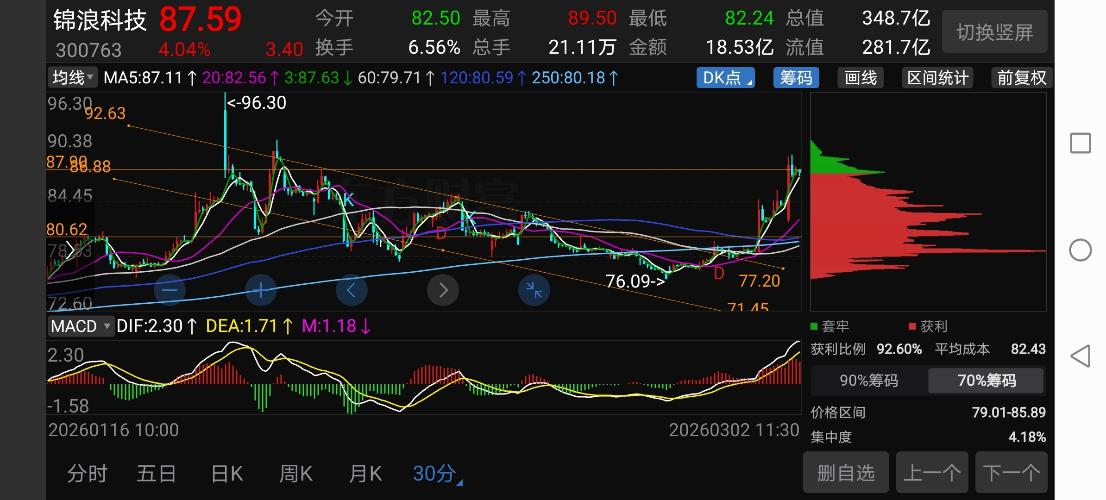Open 区间统计 range statistics
The width and height of the screenshot is (1106, 500).
coord(937,78)
